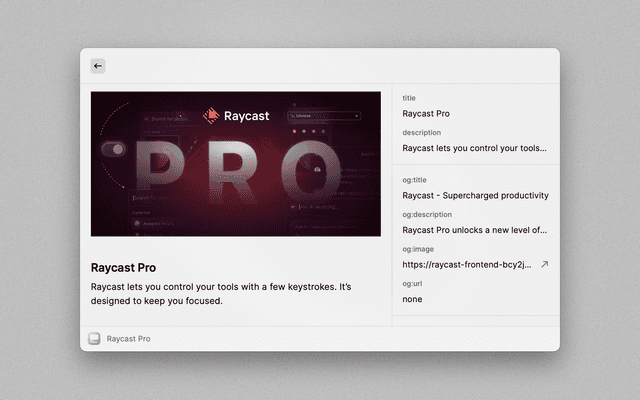Click the 'Raycast Pro' bold heading
Screen dimensions: 640x400
tap(123, 268)
